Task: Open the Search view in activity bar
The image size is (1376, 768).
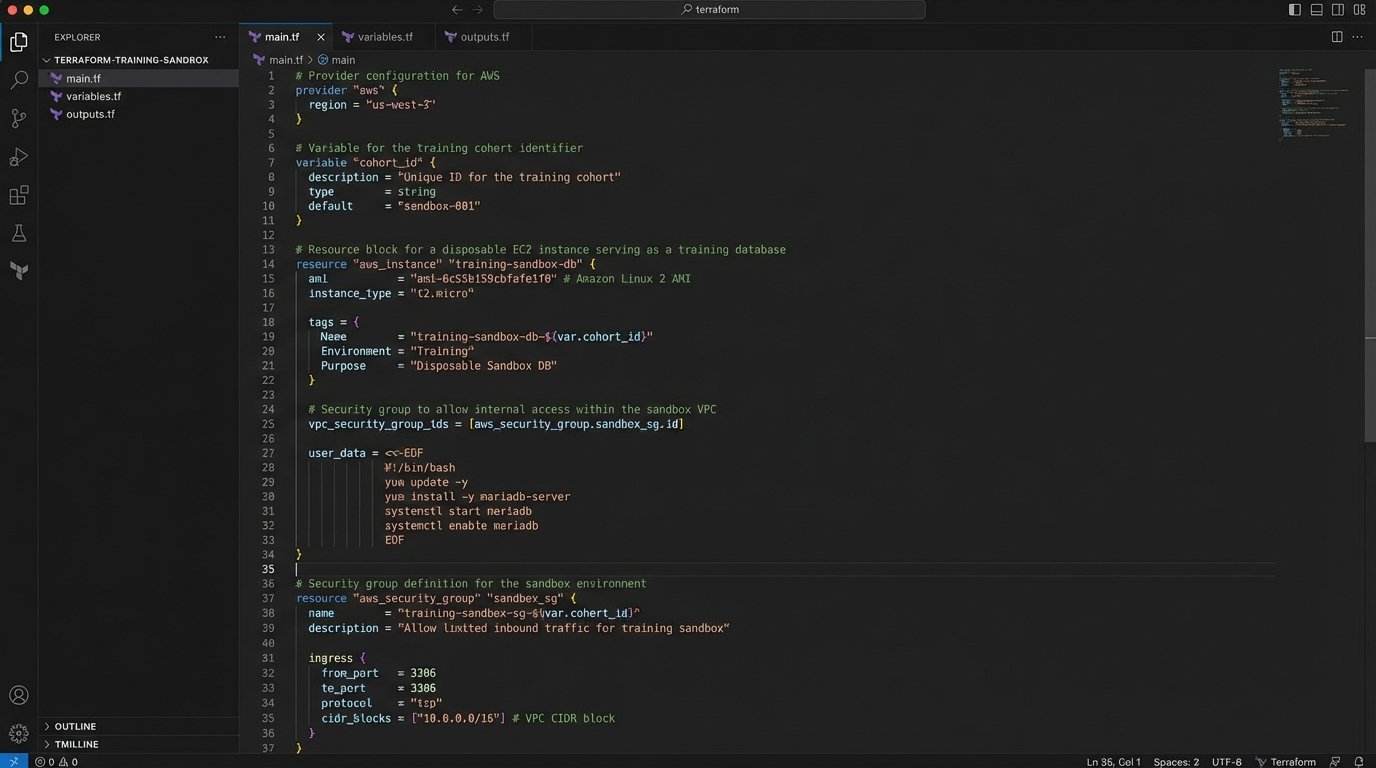Action: click(x=18, y=80)
